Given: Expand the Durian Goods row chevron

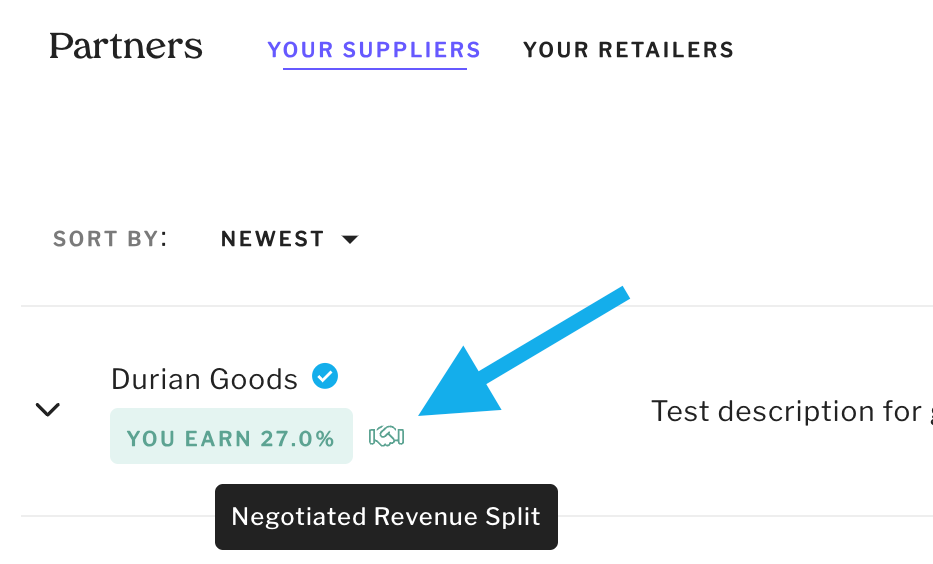Looking at the screenshot, I should coord(48,409).
